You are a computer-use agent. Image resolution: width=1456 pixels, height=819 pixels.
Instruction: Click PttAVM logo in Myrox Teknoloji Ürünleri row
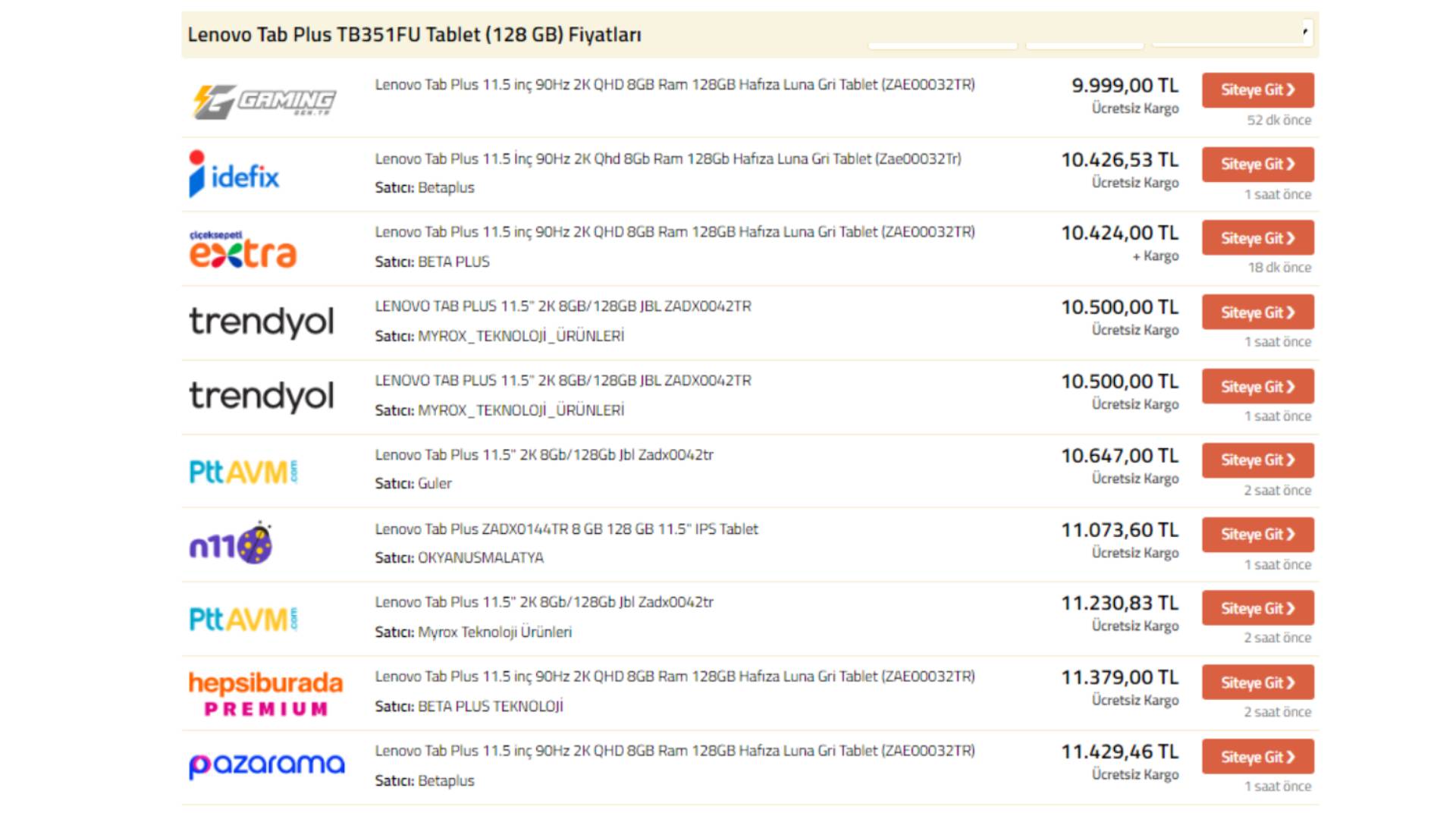pos(243,619)
